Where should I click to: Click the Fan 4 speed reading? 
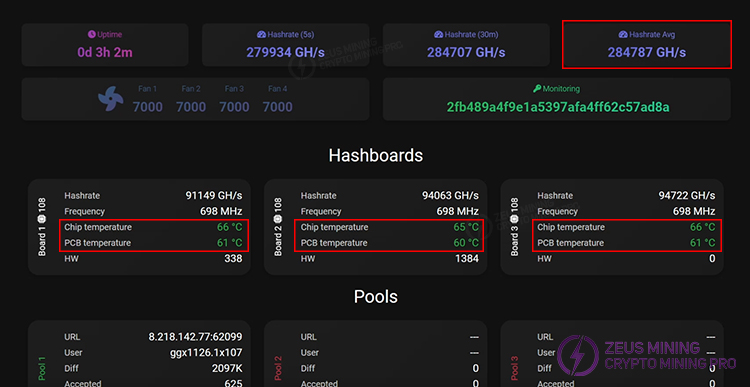[277, 107]
